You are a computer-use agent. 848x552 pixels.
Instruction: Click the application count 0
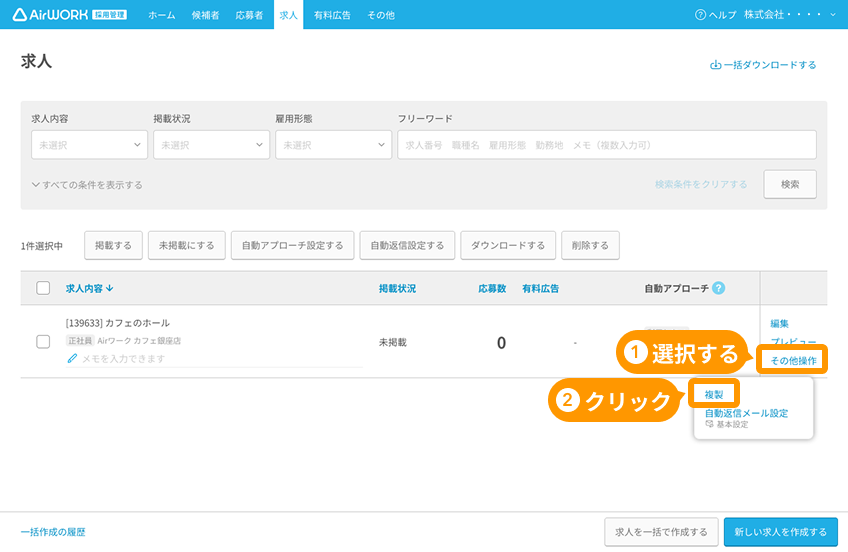point(501,343)
